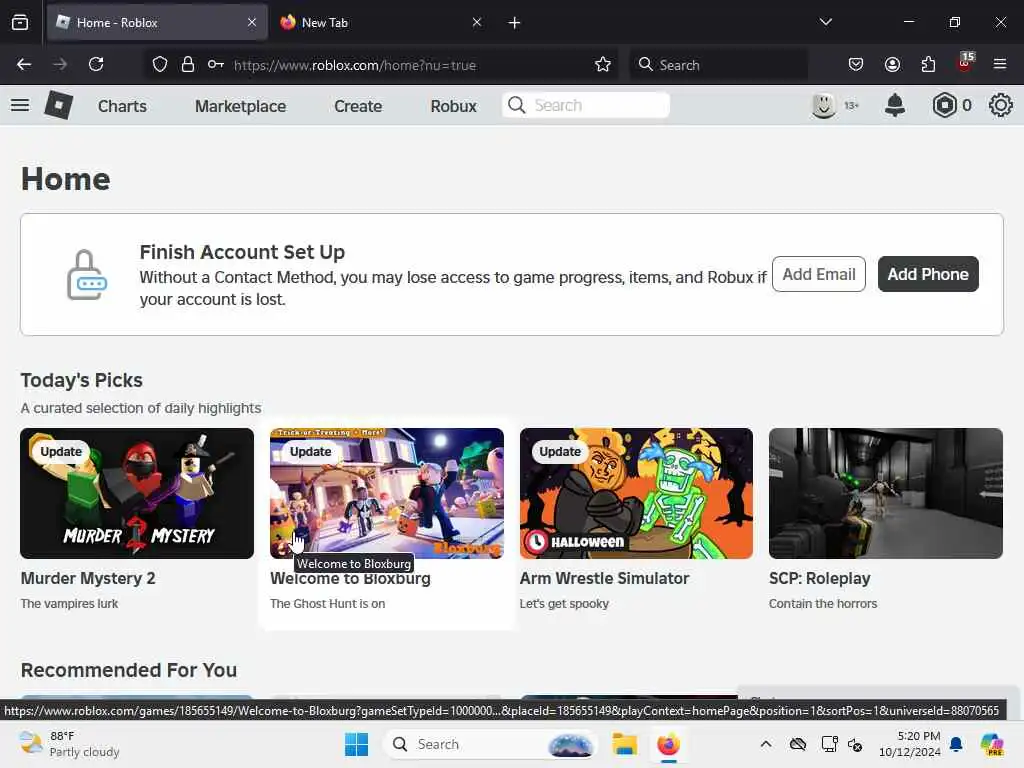Viewport: 1024px width, 768px height.
Task: Click the SCP: Roleplay title link
Action: pyautogui.click(x=820, y=579)
